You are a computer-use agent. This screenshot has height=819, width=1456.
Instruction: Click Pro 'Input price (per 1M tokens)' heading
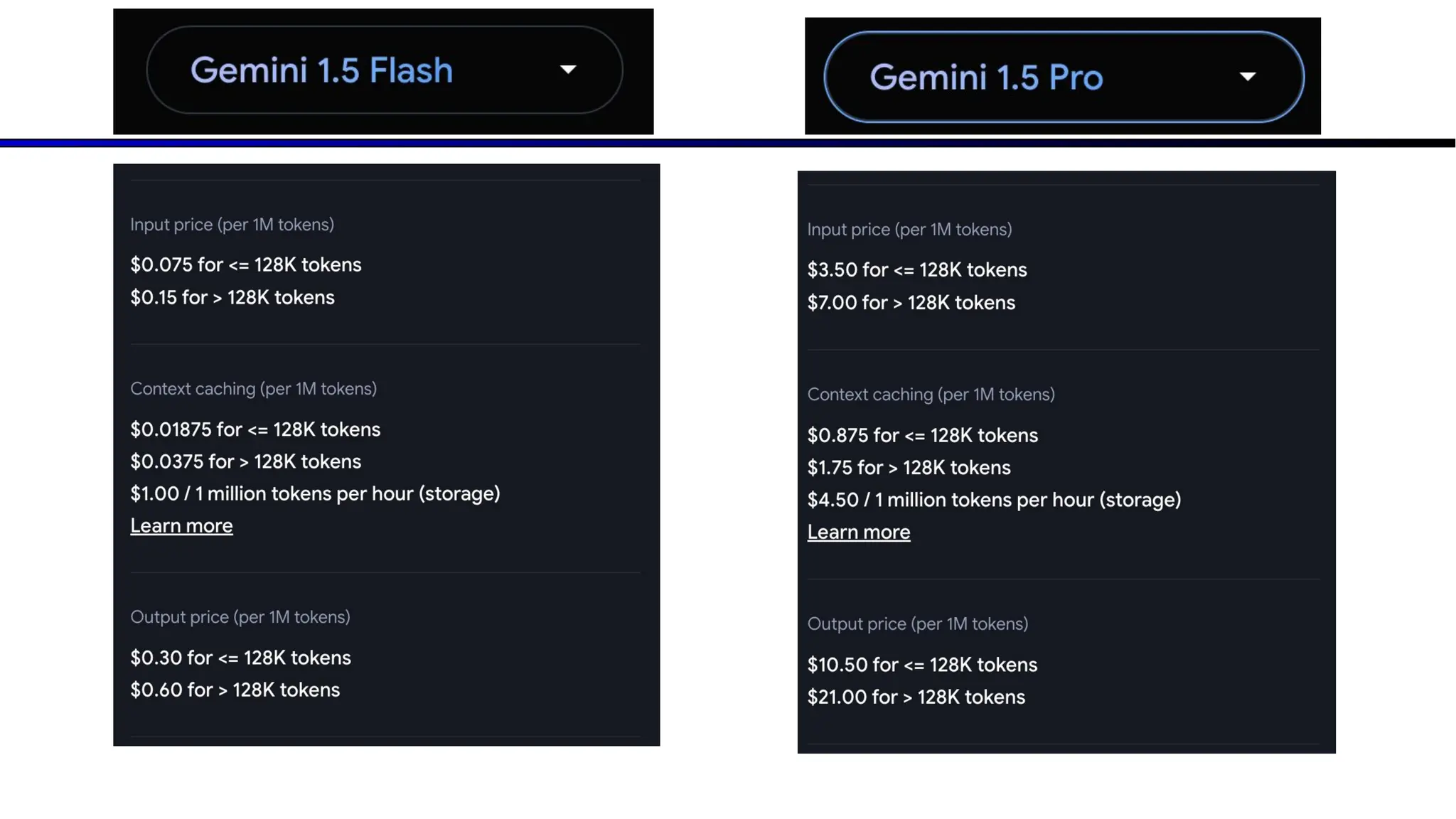(909, 230)
